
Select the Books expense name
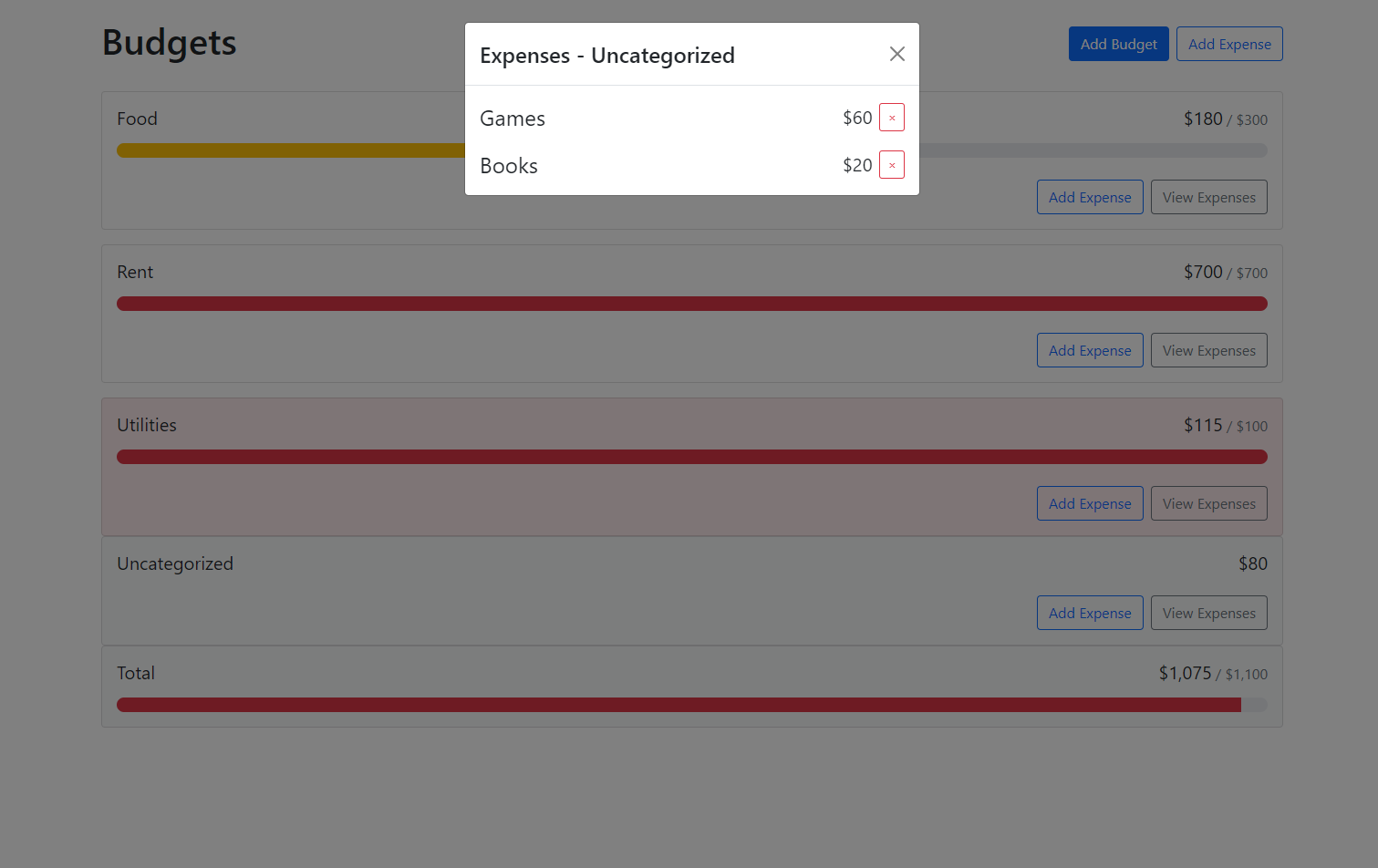point(509,166)
